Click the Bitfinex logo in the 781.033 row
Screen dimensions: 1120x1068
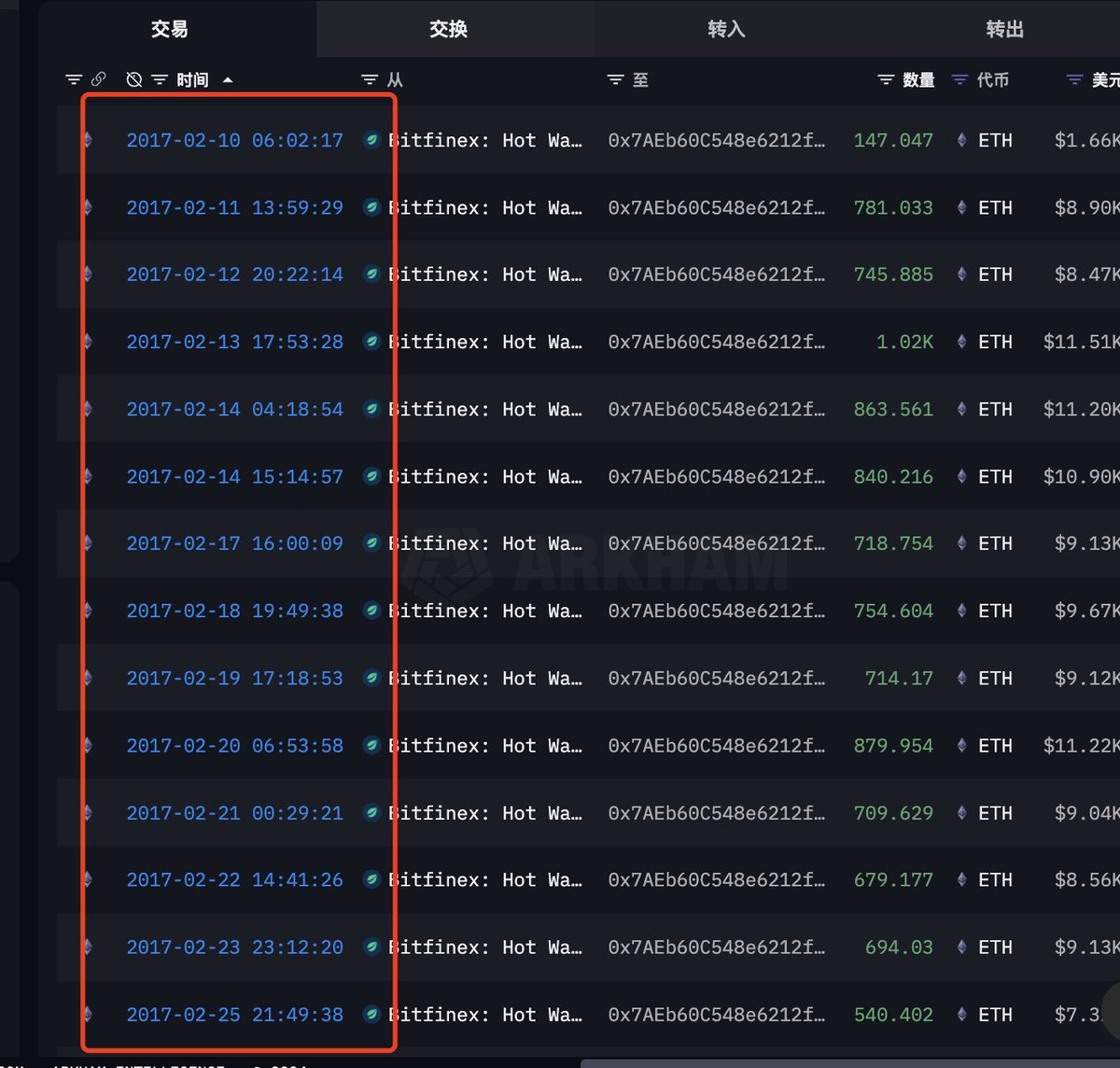[x=371, y=207]
